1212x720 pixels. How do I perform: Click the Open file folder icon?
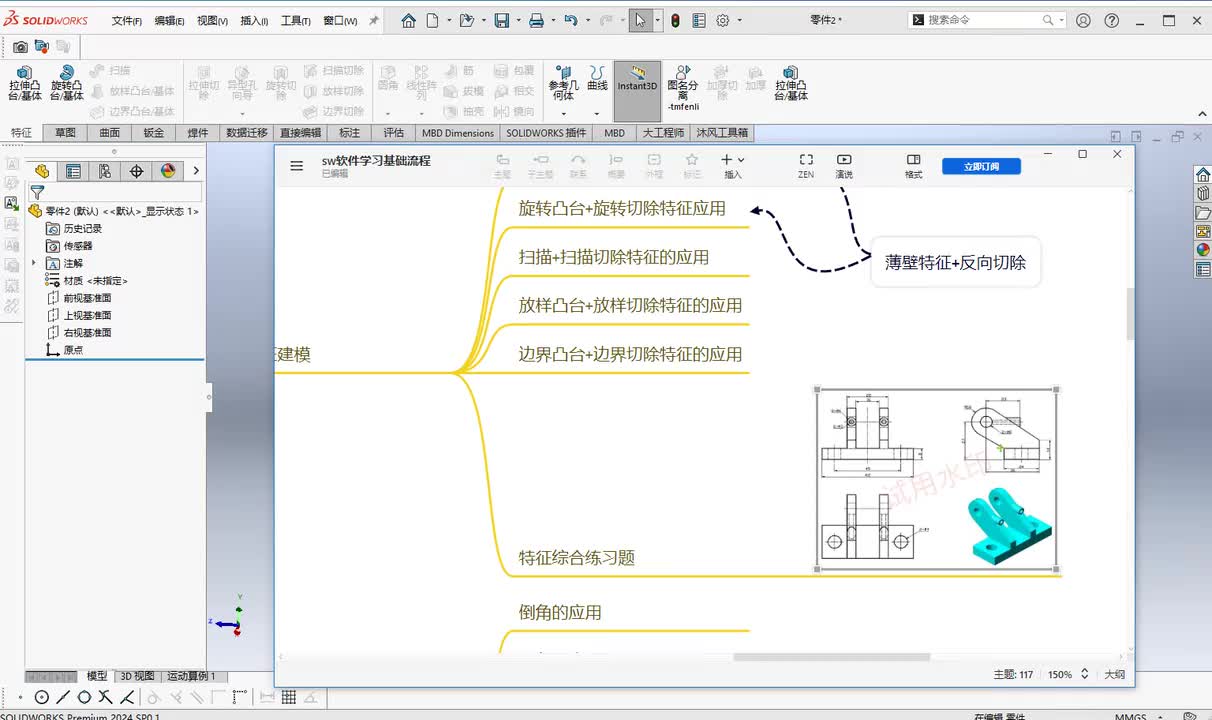(x=466, y=20)
